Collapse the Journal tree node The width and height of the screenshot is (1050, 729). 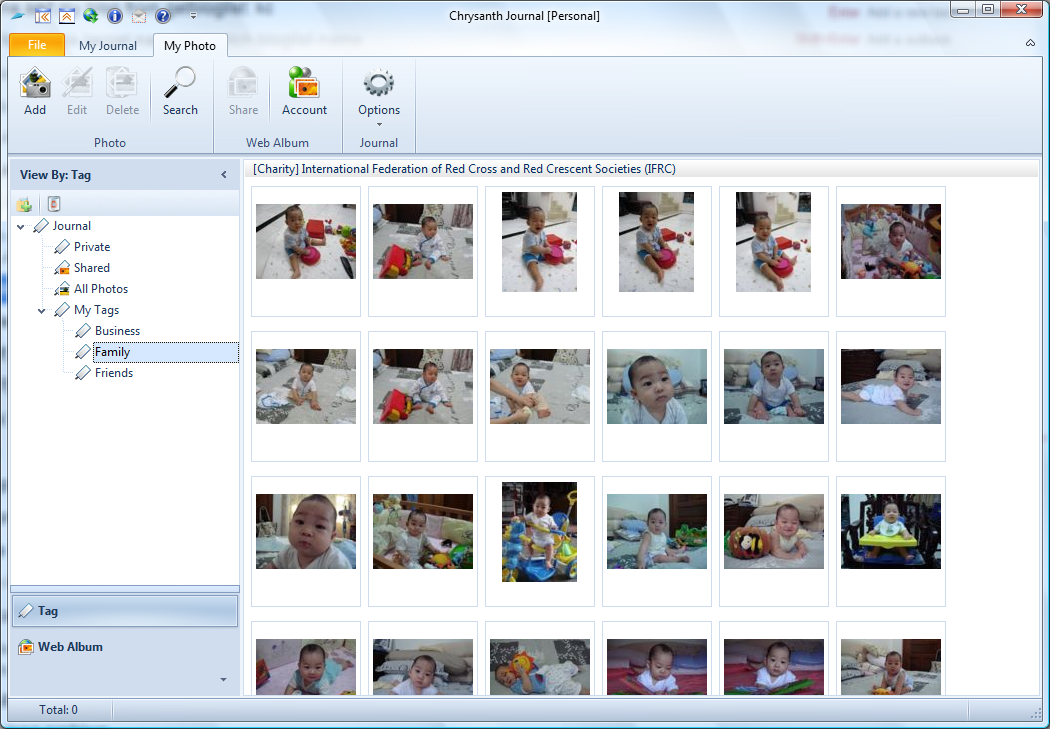[x=21, y=227]
